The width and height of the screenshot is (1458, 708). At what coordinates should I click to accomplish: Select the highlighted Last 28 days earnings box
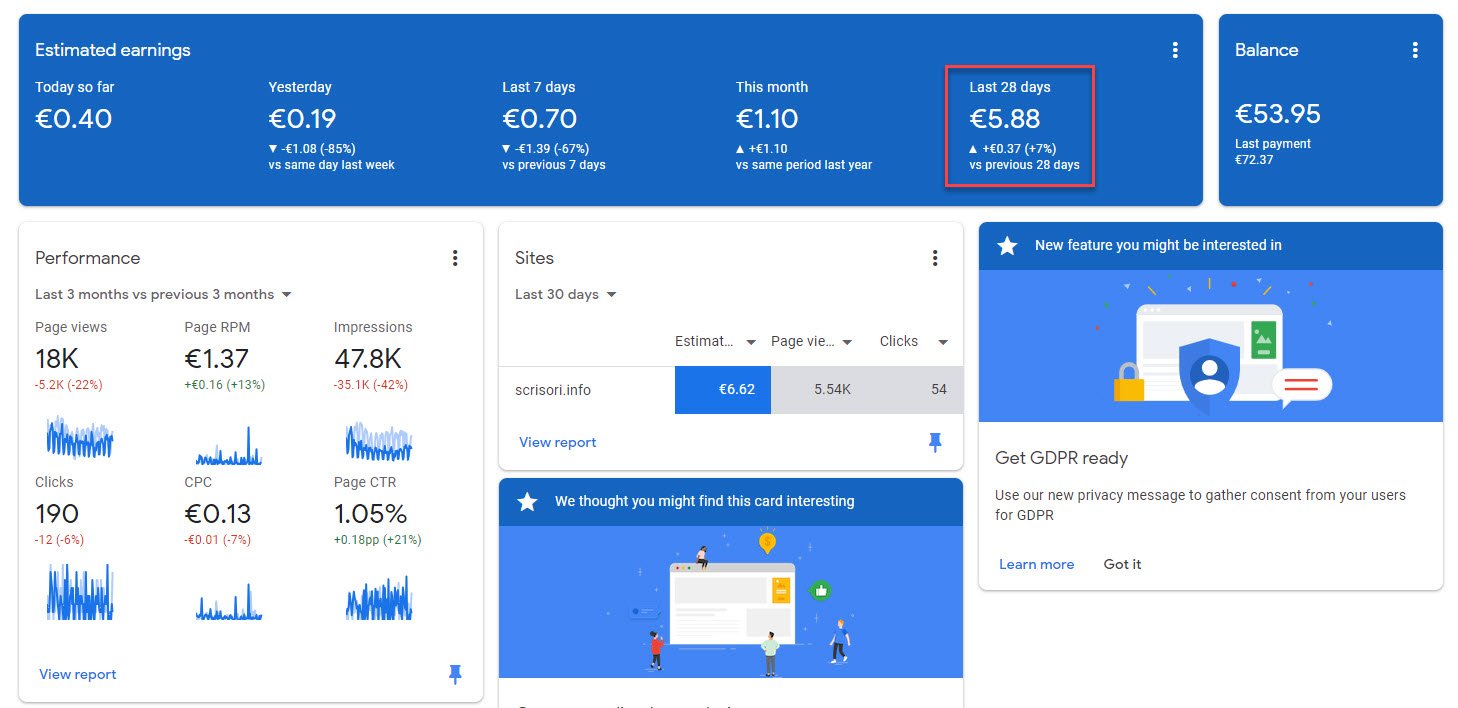(x=1021, y=125)
